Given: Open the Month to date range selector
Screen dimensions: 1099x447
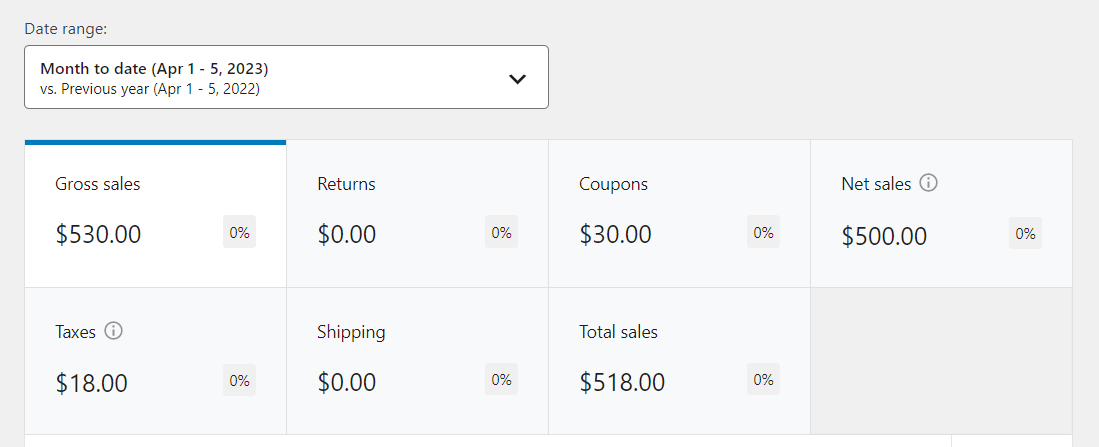Looking at the screenshot, I should point(286,77).
